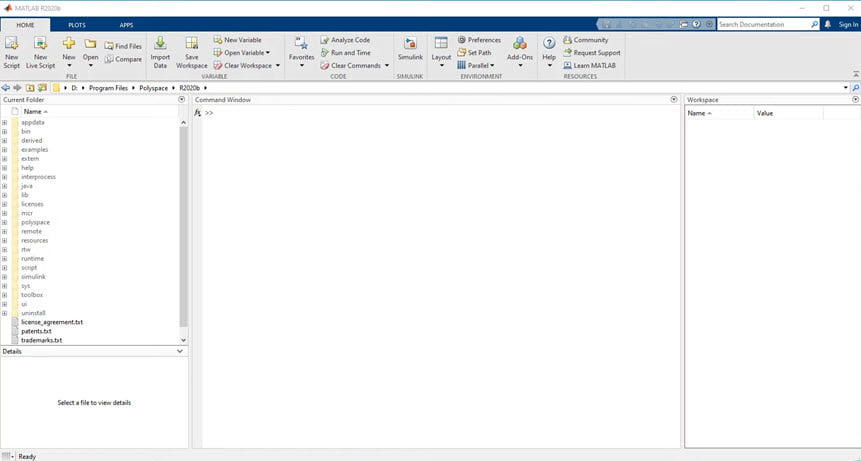Click Learn MATLAB
The image size is (861, 461).
click(589, 65)
